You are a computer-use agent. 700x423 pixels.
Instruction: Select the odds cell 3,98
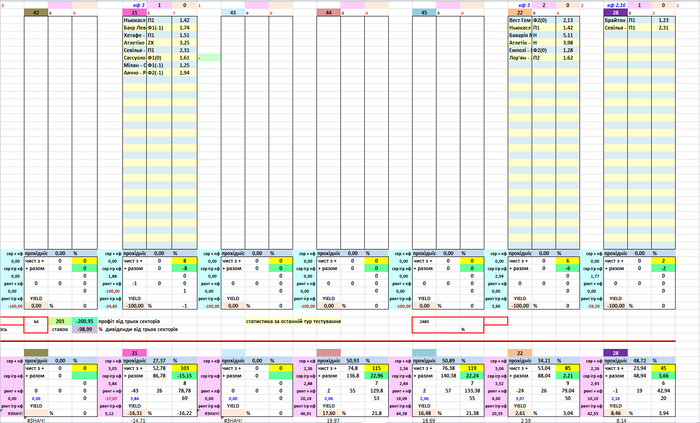568,43
